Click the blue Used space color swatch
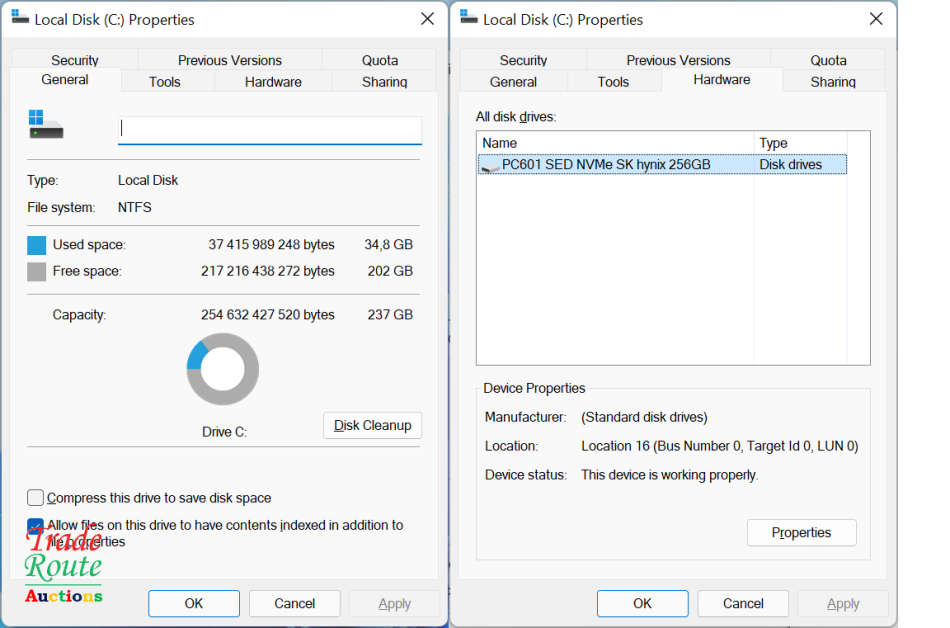The height and width of the screenshot is (628, 950). pyautogui.click(x=37, y=245)
